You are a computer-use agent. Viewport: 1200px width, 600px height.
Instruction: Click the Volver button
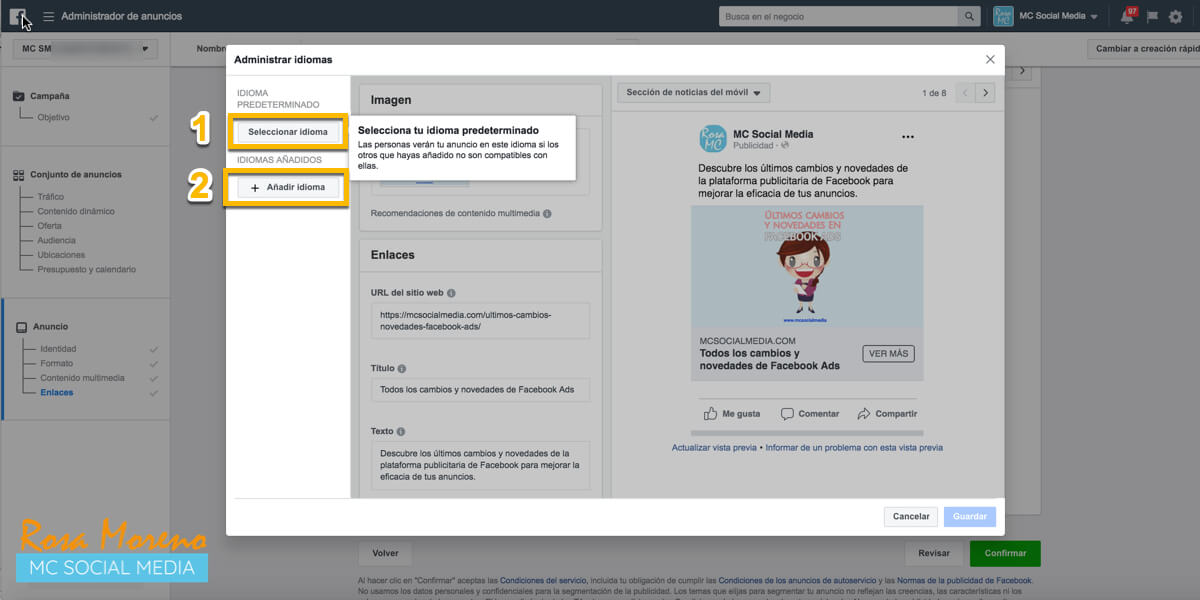point(385,553)
